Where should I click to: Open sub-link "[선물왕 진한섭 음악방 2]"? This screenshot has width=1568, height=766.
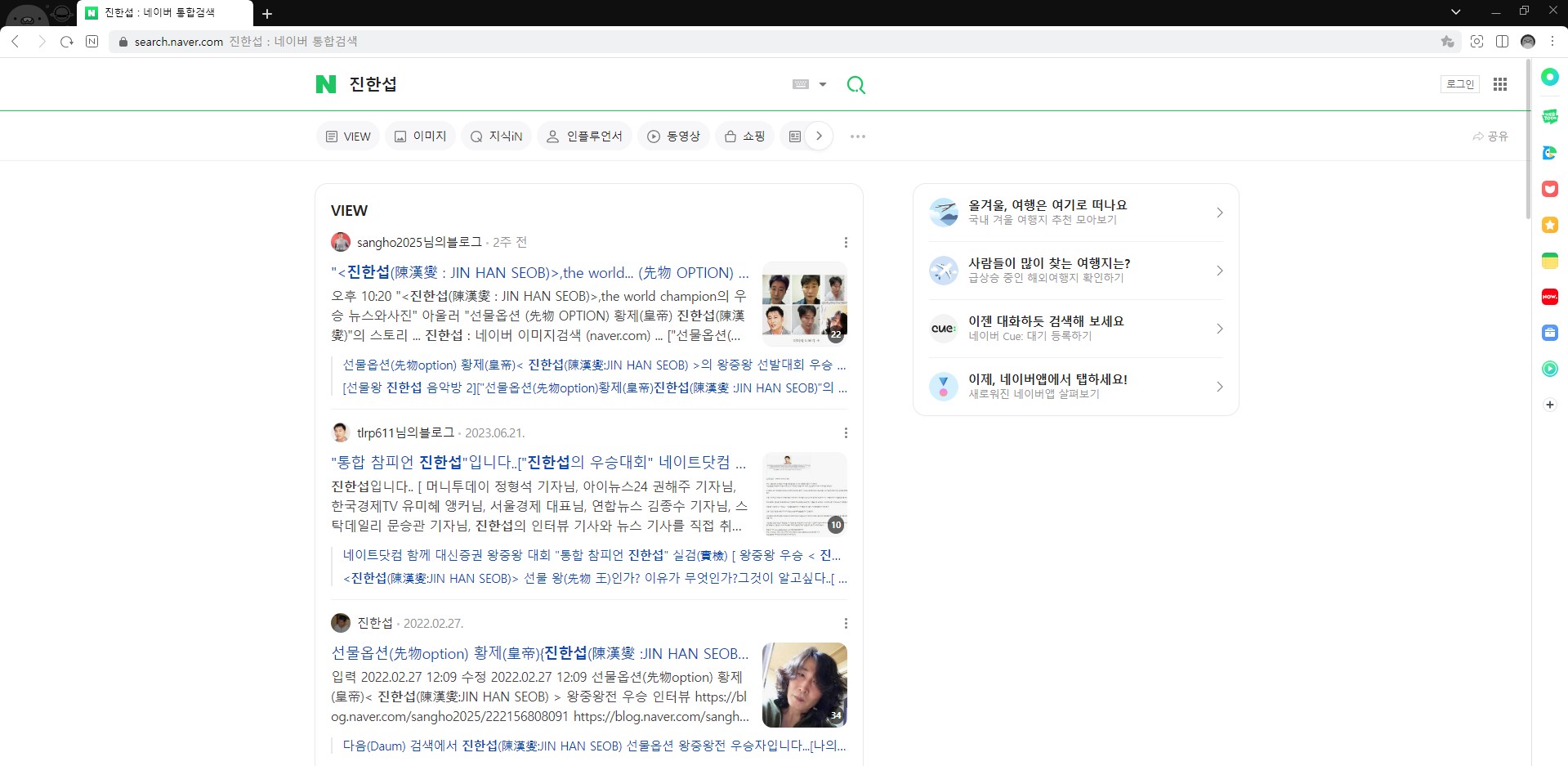point(594,387)
